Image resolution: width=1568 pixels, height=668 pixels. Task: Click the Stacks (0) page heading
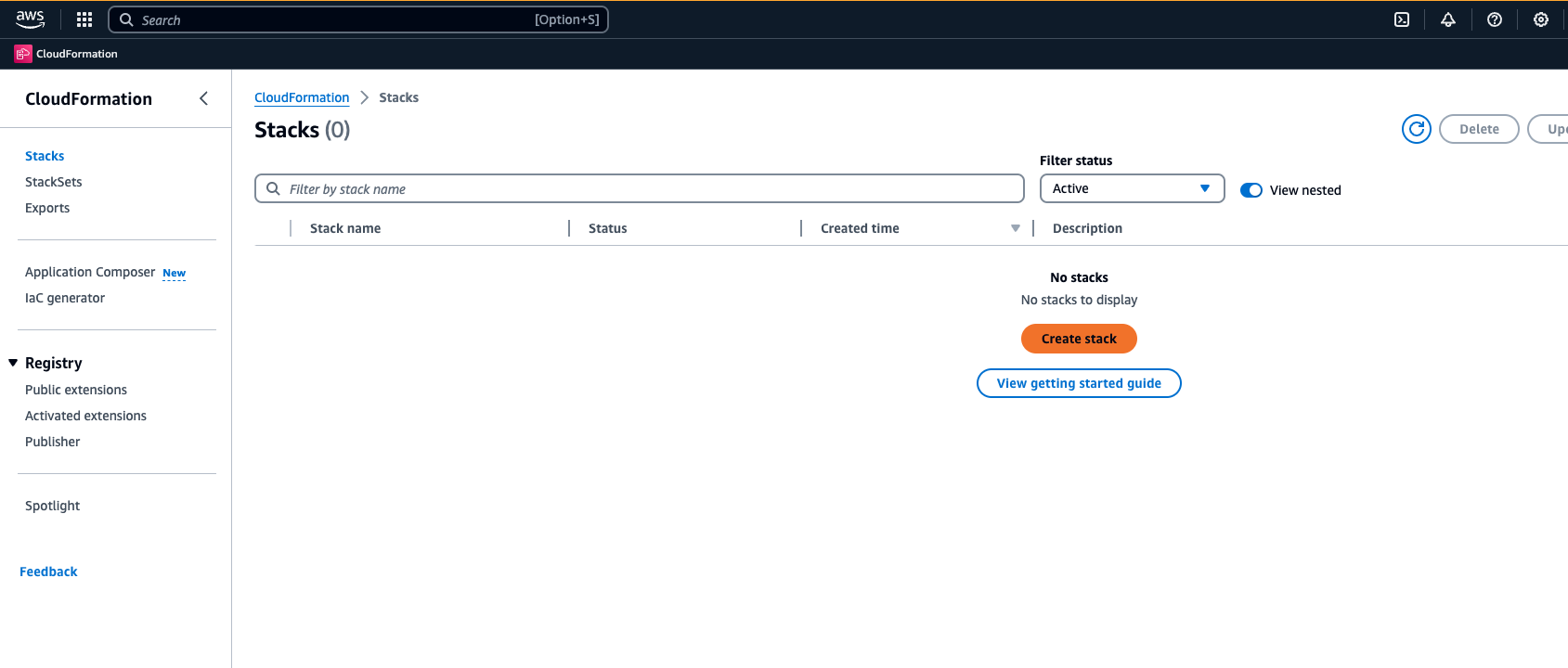pyautogui.click(x=302, y=130)
